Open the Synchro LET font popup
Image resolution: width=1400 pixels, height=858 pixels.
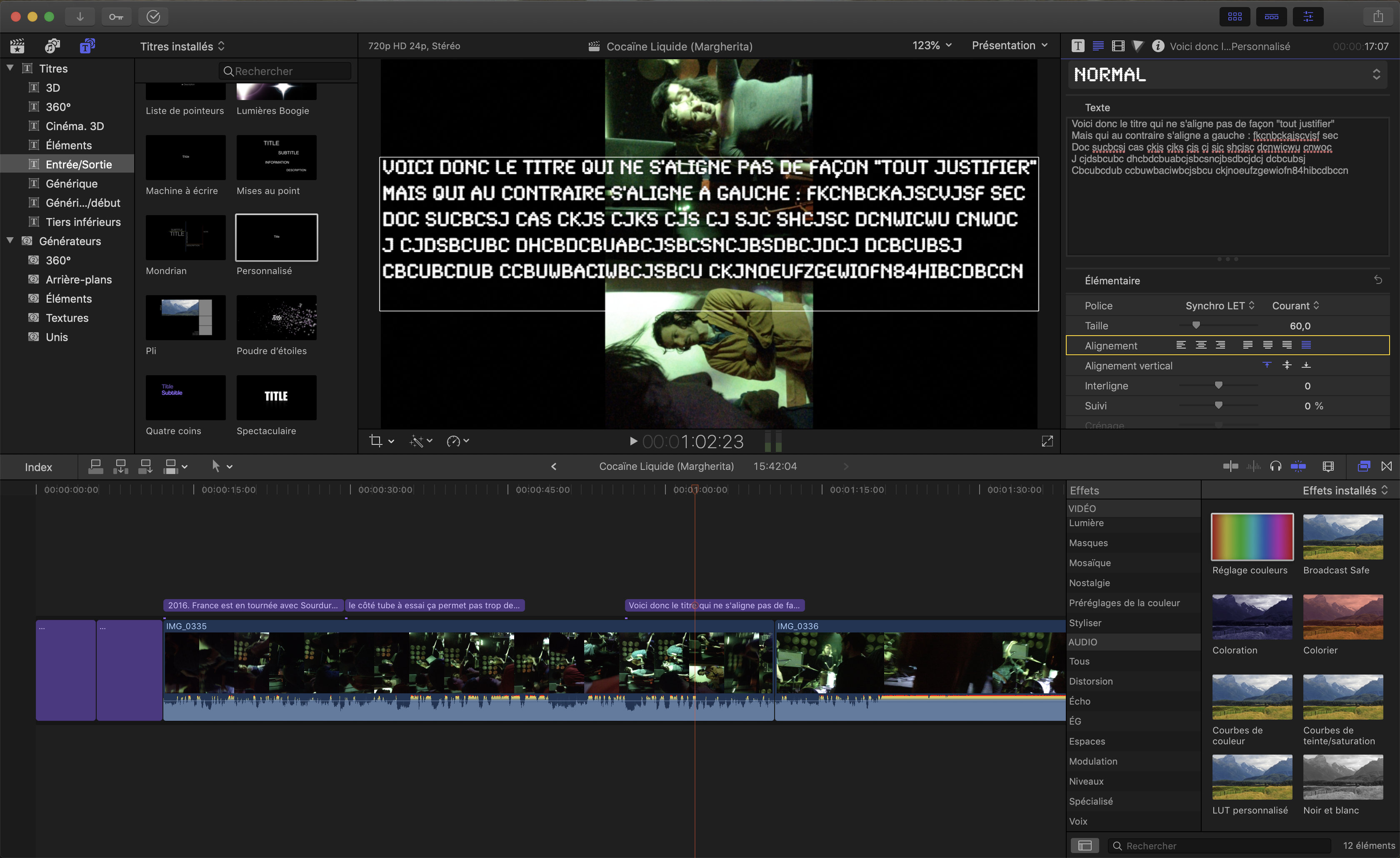click(x=1220, y=305)
